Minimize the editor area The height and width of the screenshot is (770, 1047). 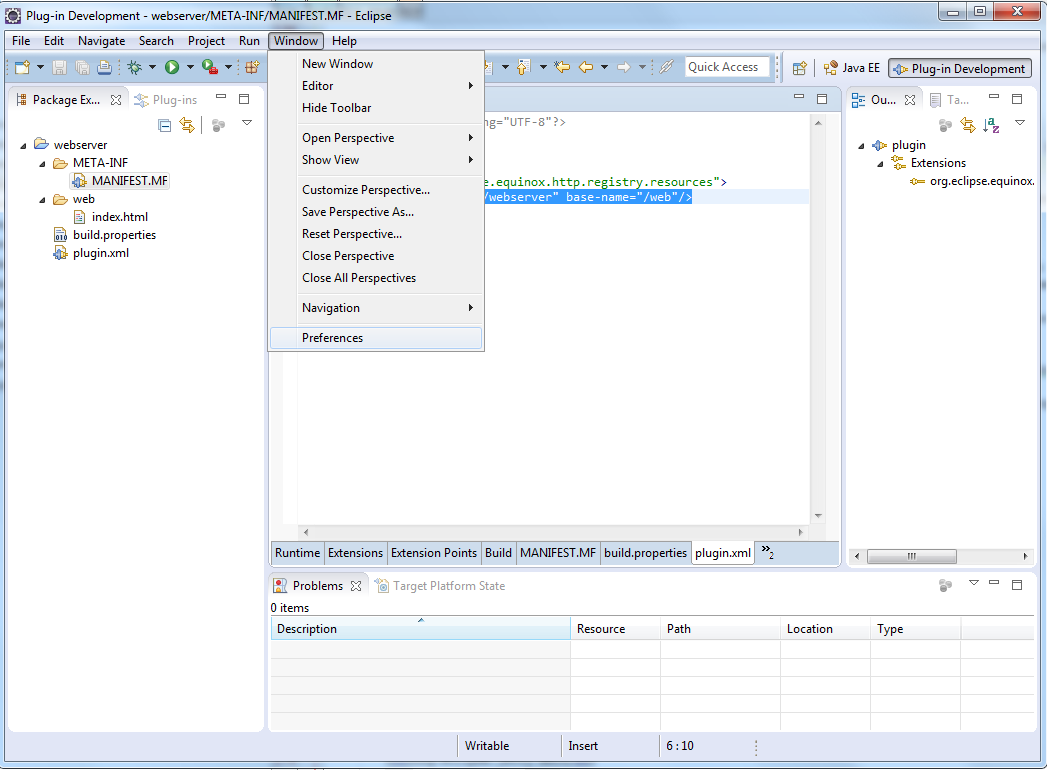[799, 98]
